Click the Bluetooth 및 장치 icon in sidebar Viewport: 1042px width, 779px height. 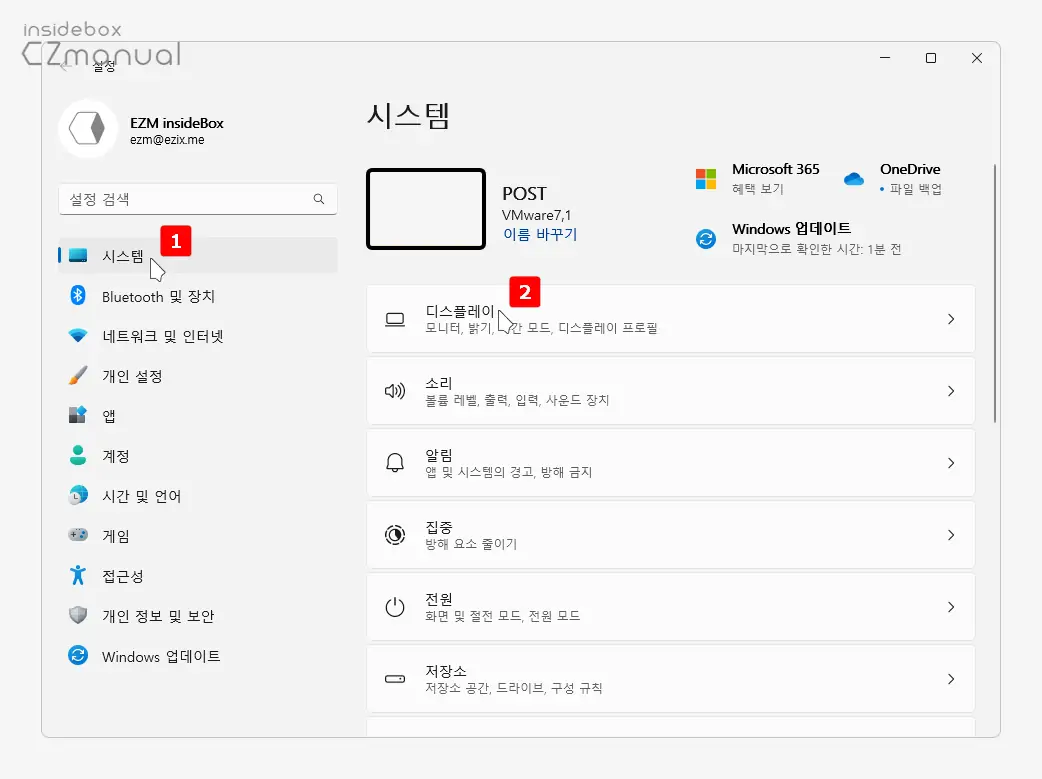[x=78, y=296]
